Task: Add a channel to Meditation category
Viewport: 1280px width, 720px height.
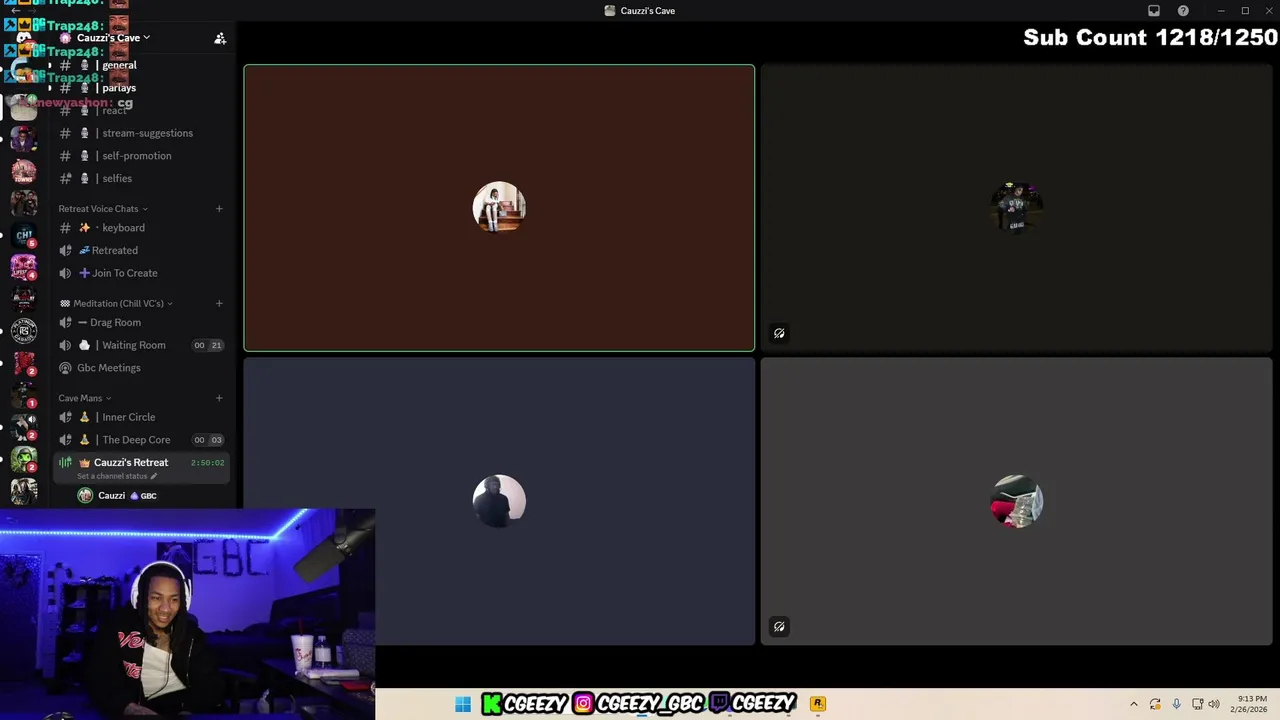Action: [219, 303]
